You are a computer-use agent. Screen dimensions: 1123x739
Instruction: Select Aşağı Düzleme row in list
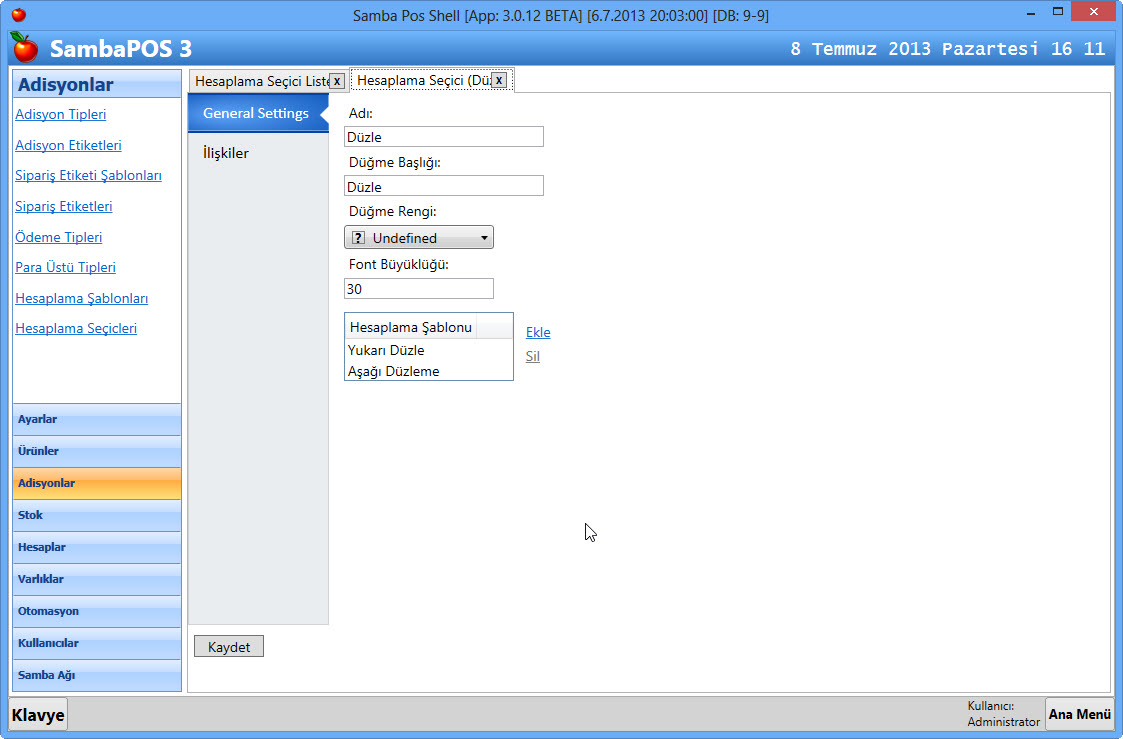click(394, 371)
